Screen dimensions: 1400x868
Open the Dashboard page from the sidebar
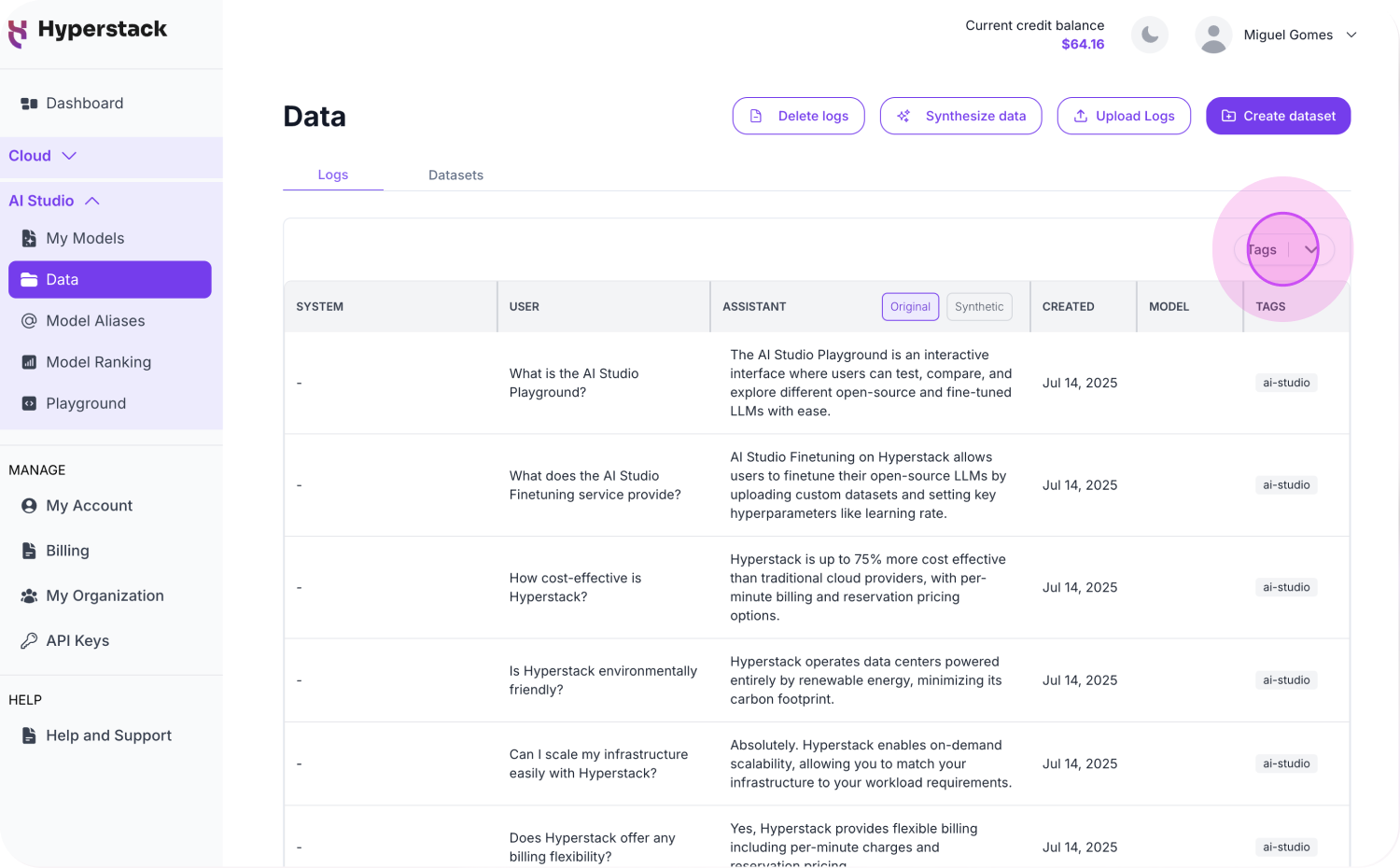point(84,104)
